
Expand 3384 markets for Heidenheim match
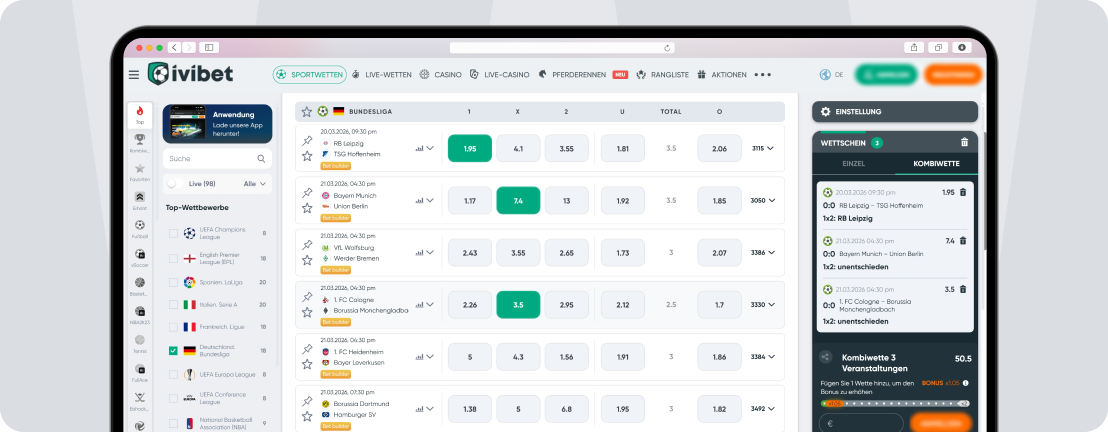[762, 357]
